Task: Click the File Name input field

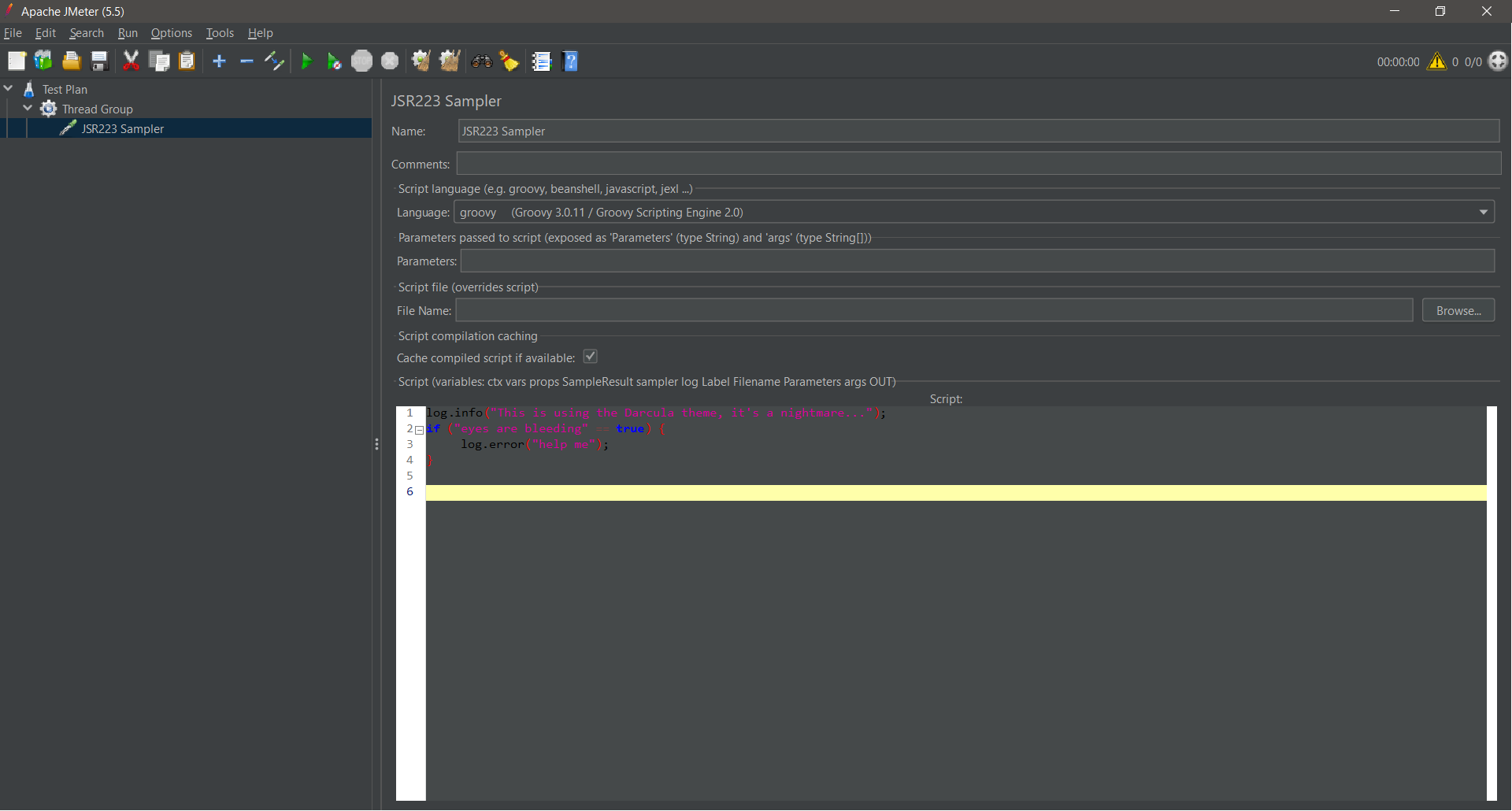Action: click(934, 310)
